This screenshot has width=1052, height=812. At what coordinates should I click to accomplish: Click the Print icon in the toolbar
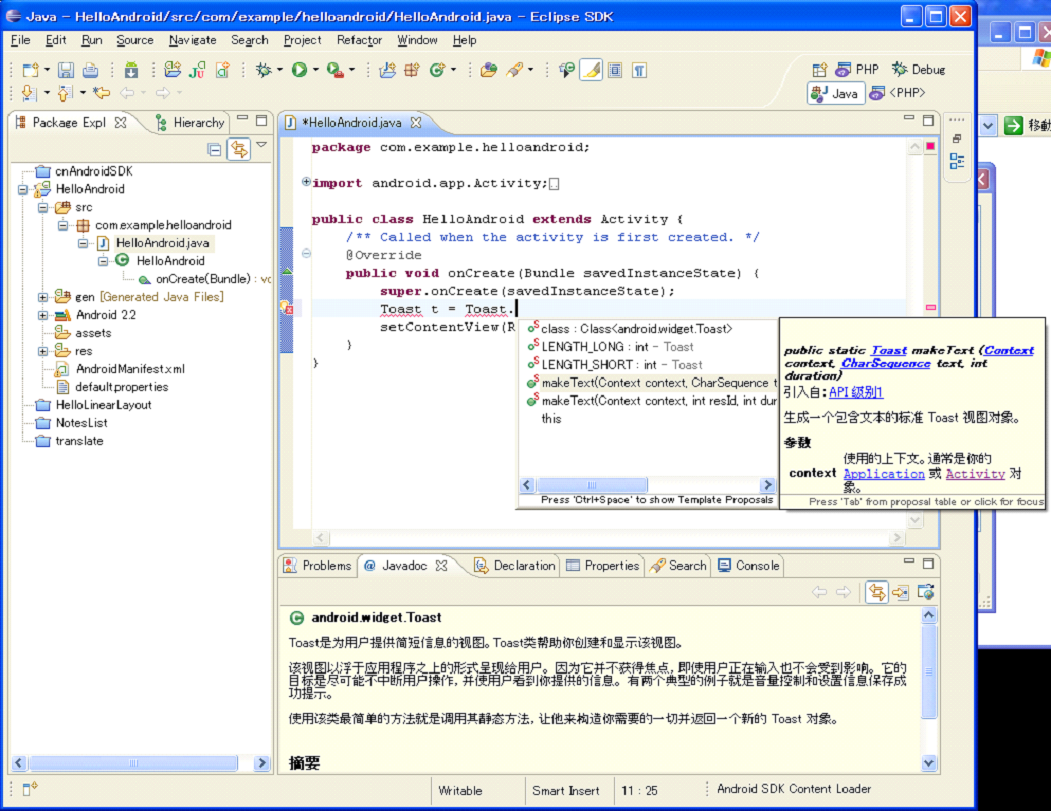(x=90, y=70)
